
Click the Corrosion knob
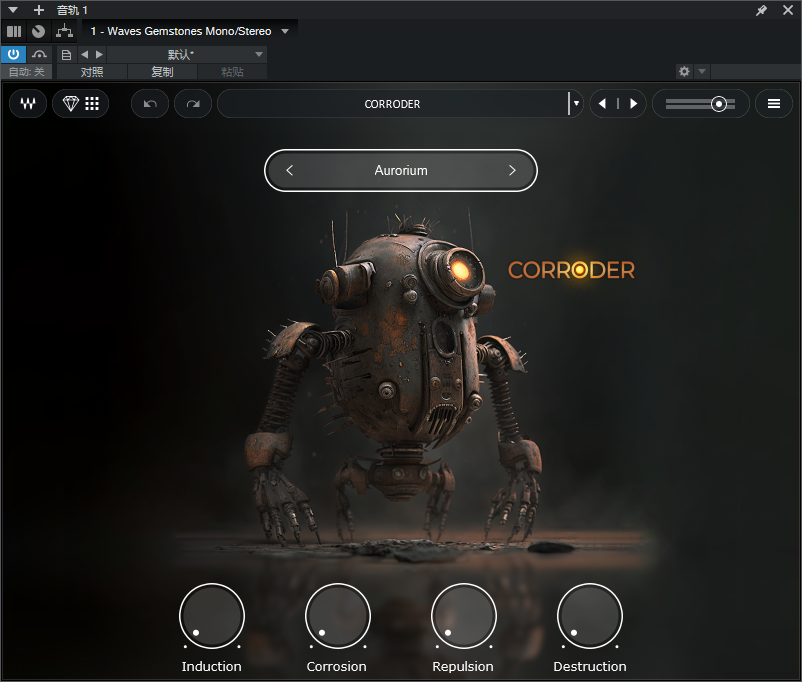tap(338, 616)
